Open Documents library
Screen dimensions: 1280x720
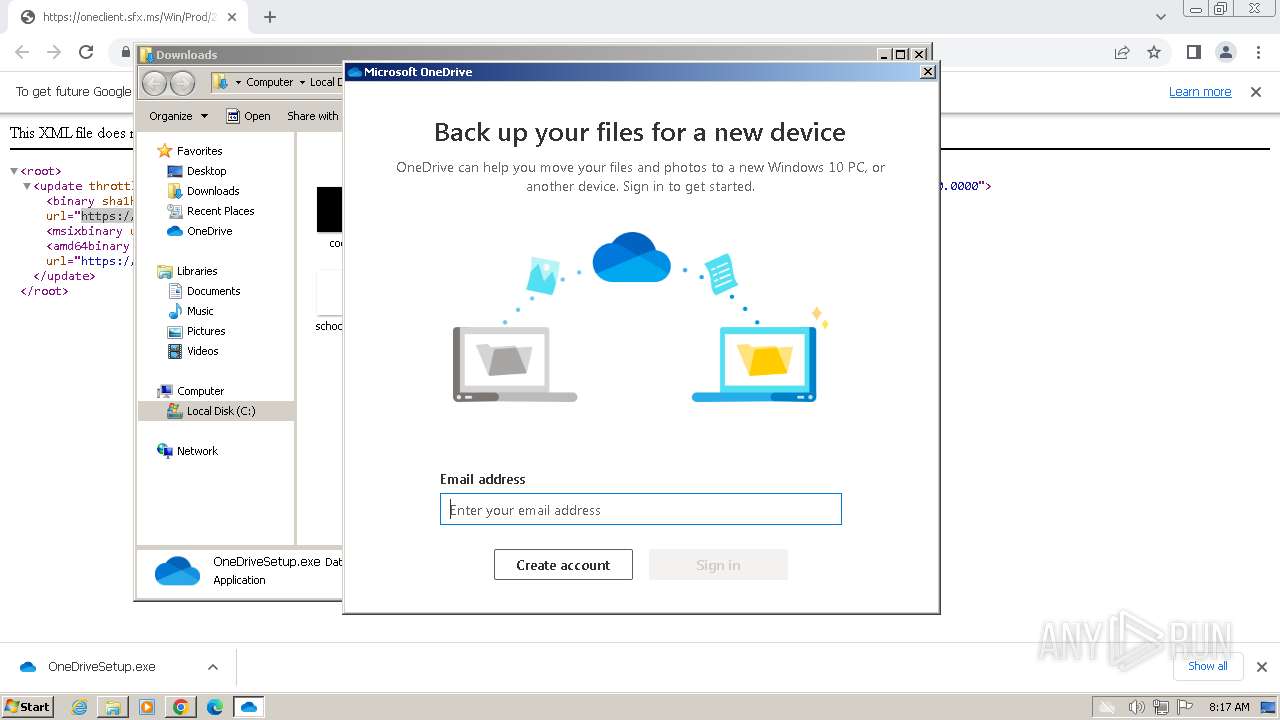[213, 291]
